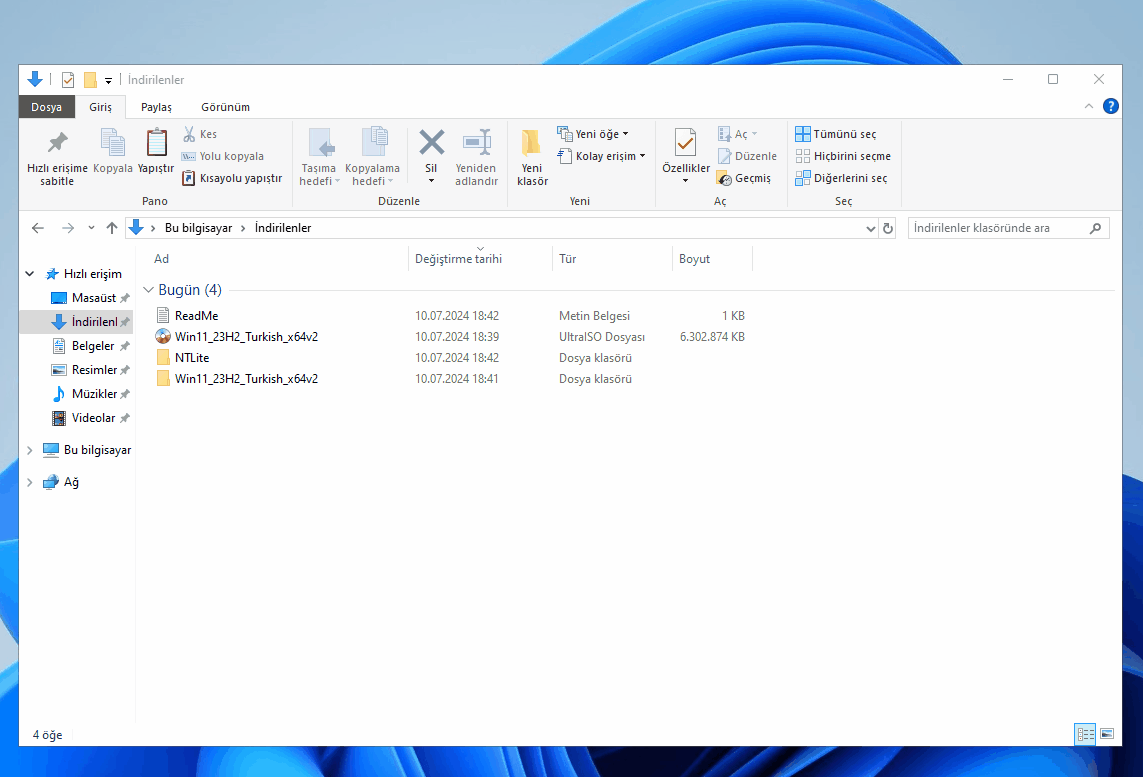Click the Sil delete X icon
Viewport: 1143px width, 777px height.
pos(432,143)
